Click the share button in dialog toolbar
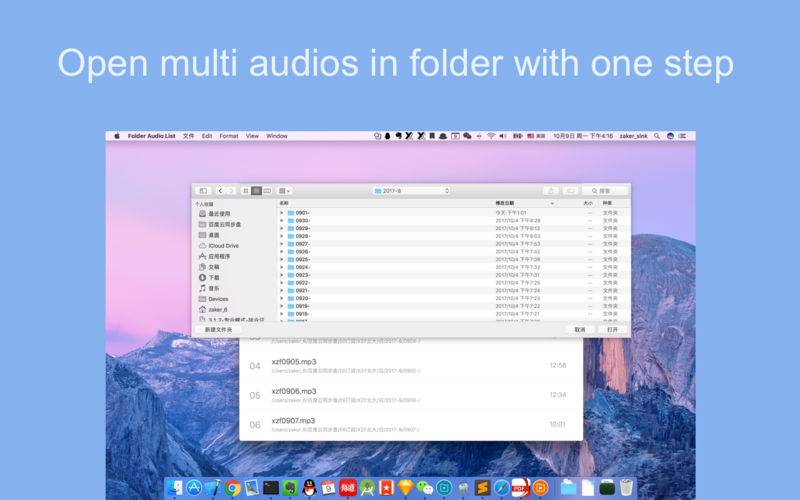Screen dimensions: 800x500 click(x=551, y=191)
